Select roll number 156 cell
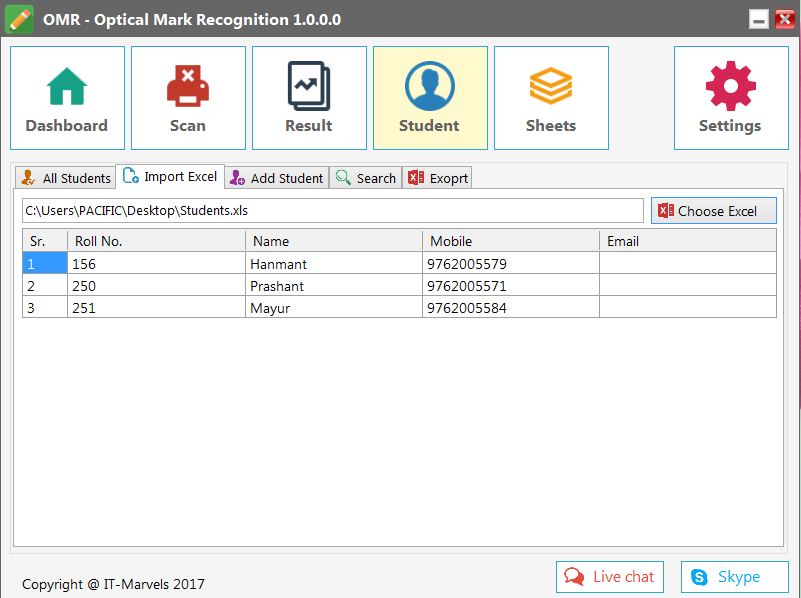This screenshot has width=801, height=598. pyautogui.click(x=156, y=263)
